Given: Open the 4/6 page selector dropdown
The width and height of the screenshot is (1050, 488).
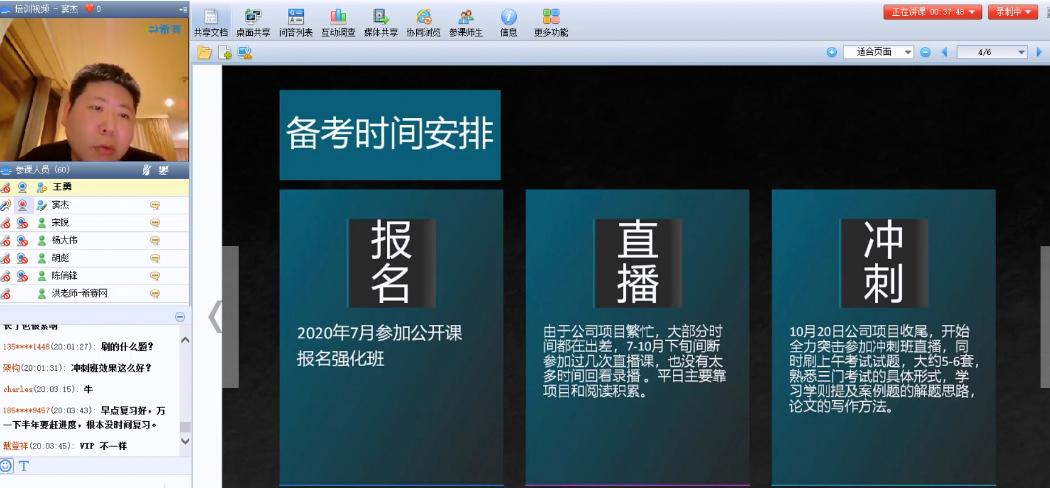Looking at the screenshot, I should pyautogui.click(x=992, y=52).
